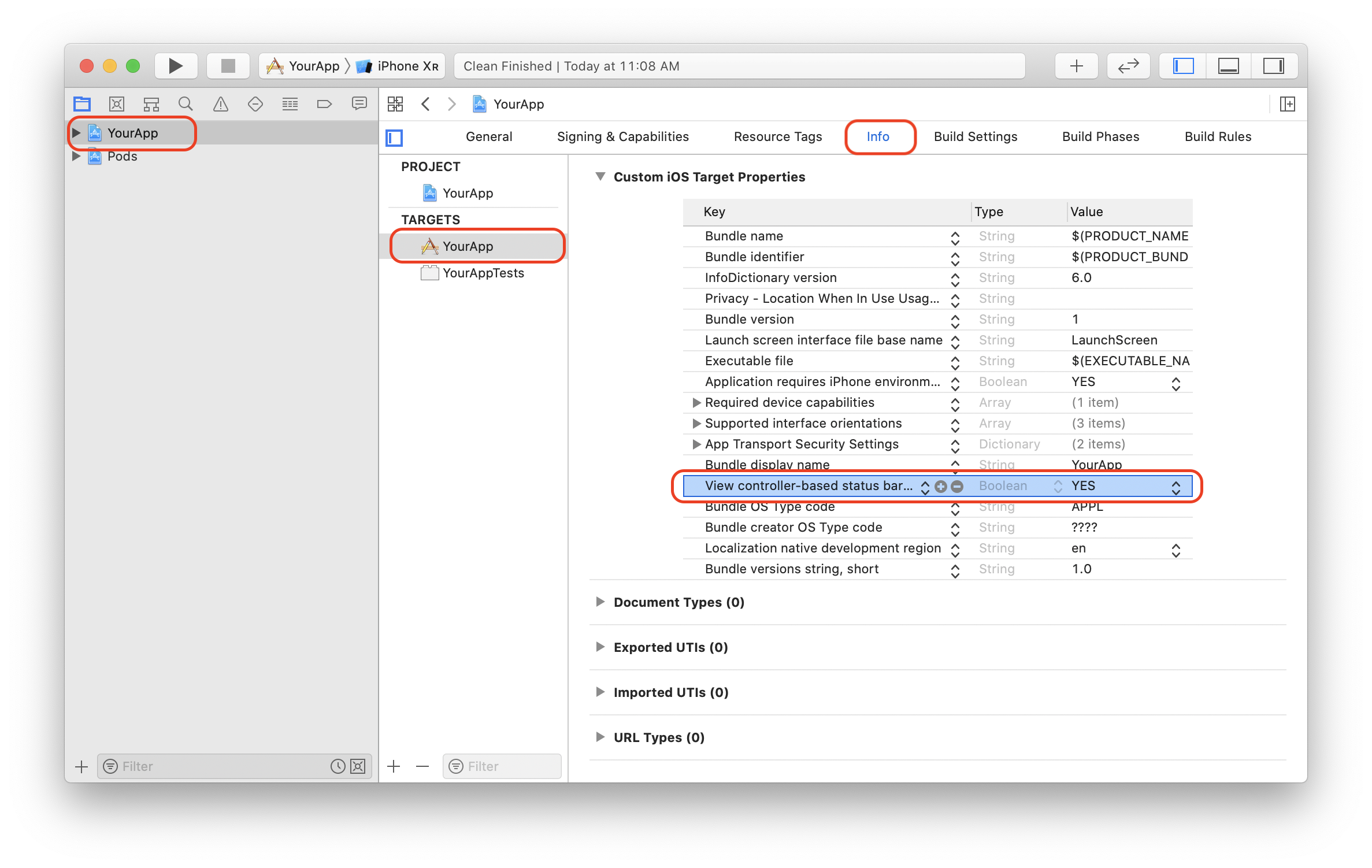Switch to Signing & Capabilities tab
This screenshot has height=868, width=1372.
click(x=622, y=136)
